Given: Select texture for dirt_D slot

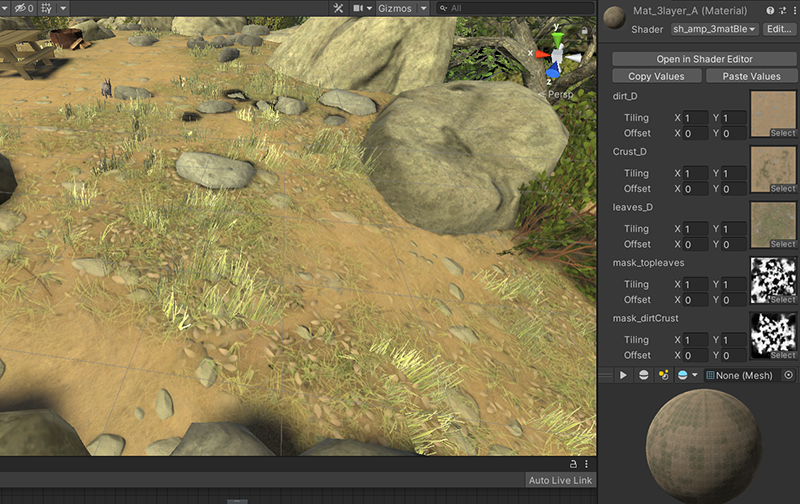Looking at the screenshot, I should (x=783, y=133).
